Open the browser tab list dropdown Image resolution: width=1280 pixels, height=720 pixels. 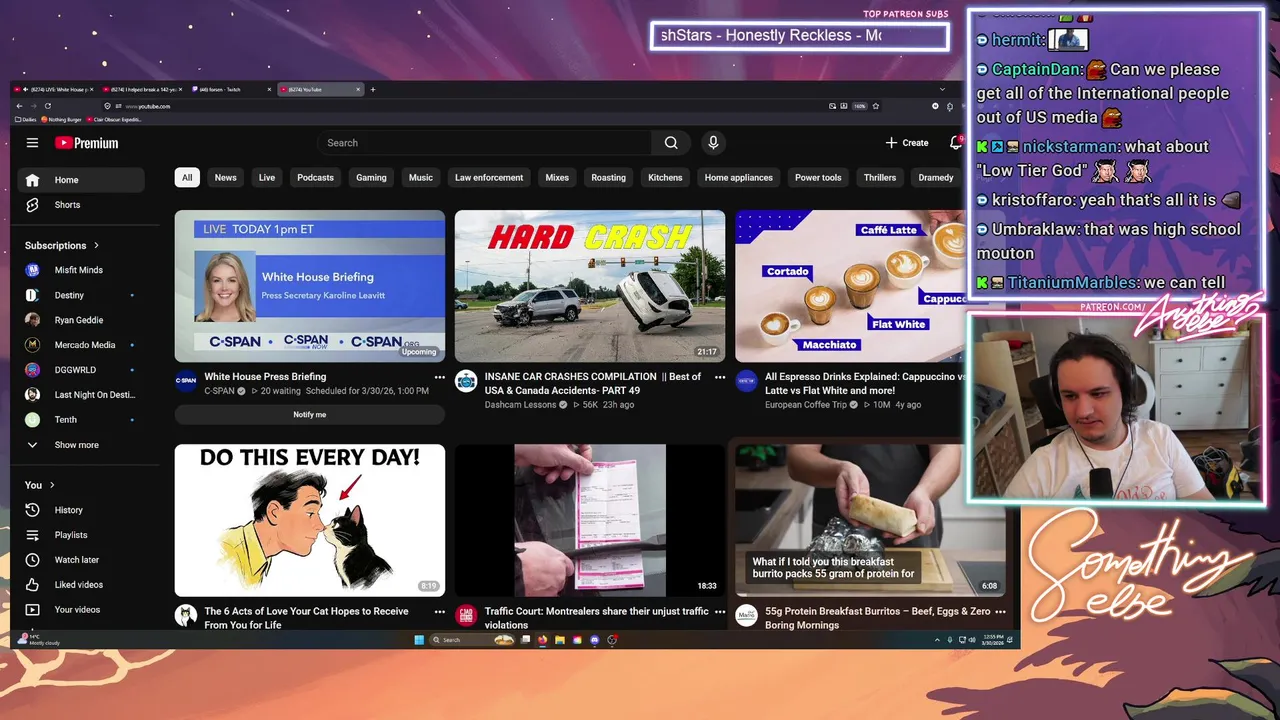[x=941, y=89]
